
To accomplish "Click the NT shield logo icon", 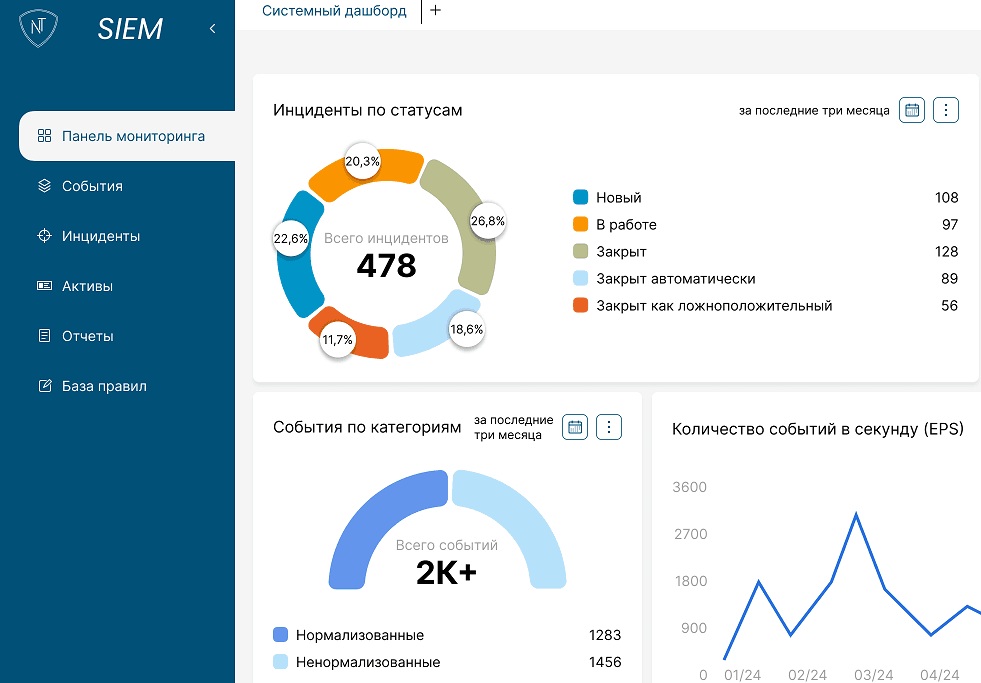I will [39, 29].
